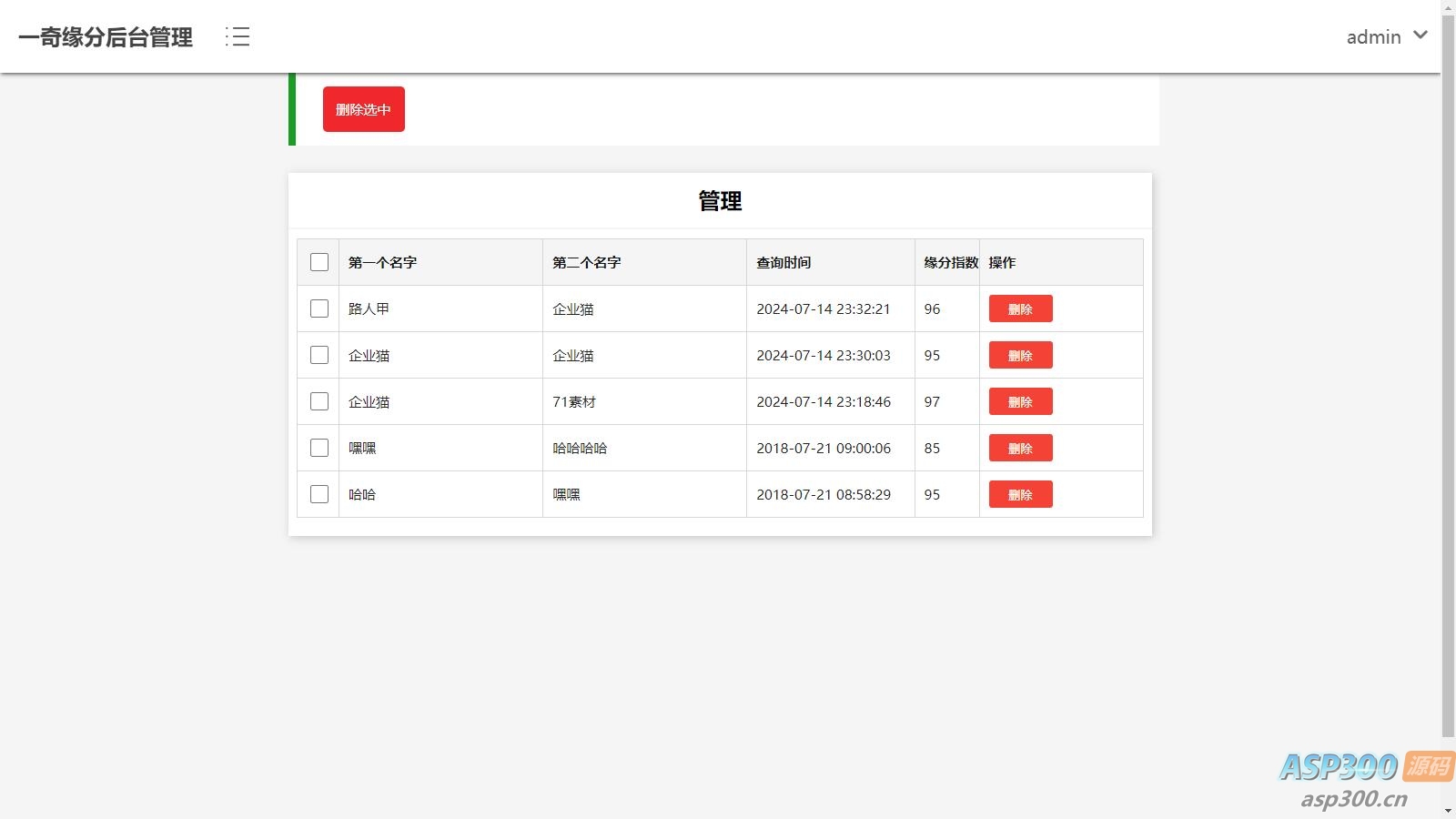Image resolution: width=1456 pixels, height=819 pixels.
Task: Delete the 路人甲 record with 删除
Action: coord(1020,308)
